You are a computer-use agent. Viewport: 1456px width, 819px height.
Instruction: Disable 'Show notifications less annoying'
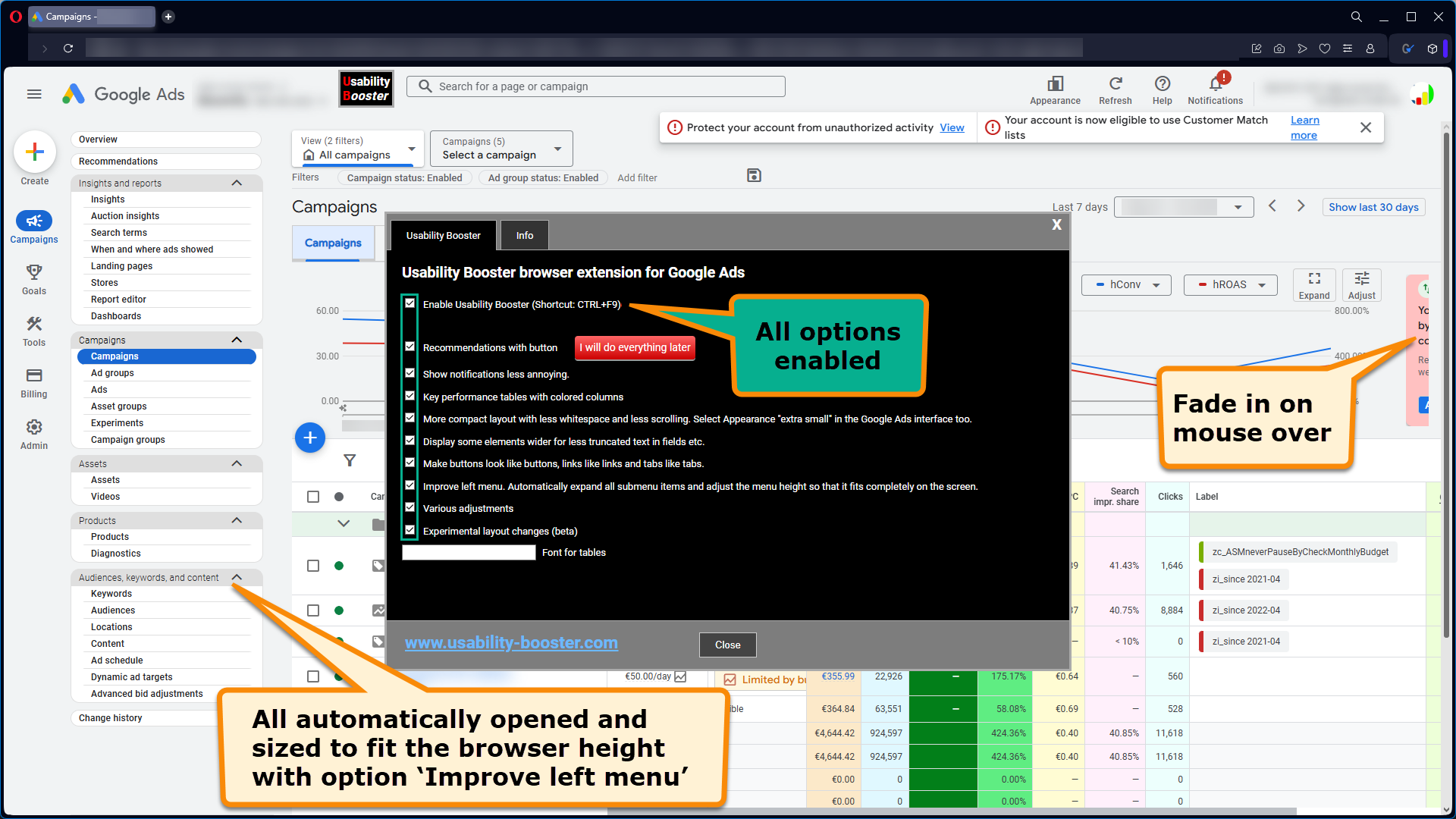(409, 372)
